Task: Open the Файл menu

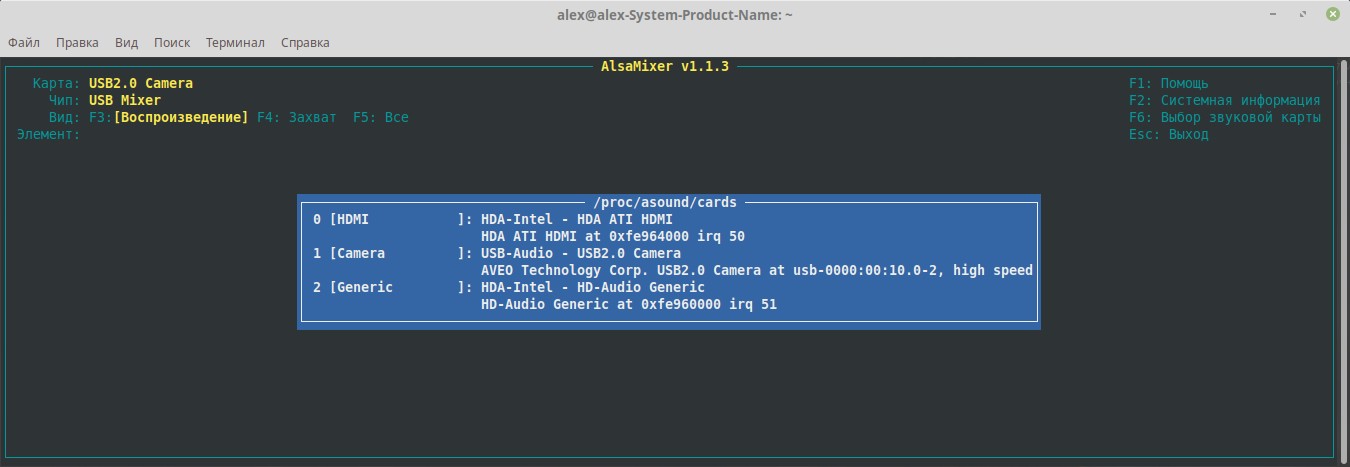Action: [x=24, y=43]
